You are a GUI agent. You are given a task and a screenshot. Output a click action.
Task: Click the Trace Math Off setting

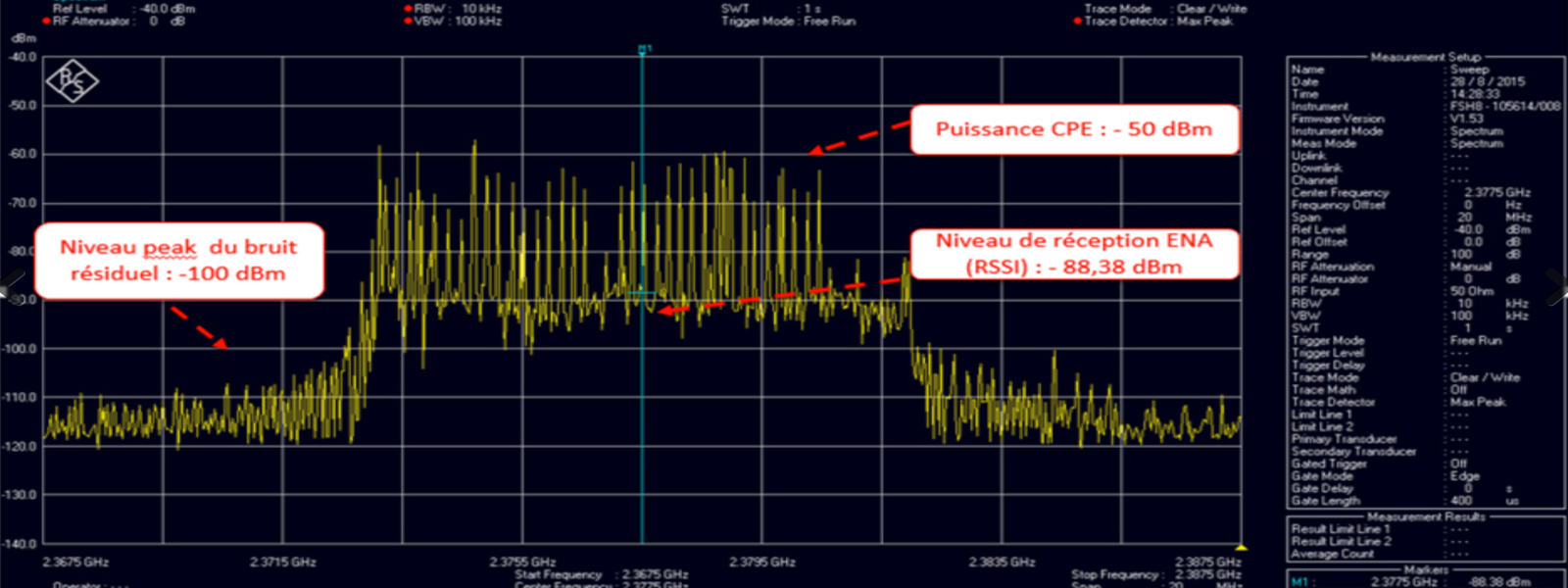[1458, 390]
